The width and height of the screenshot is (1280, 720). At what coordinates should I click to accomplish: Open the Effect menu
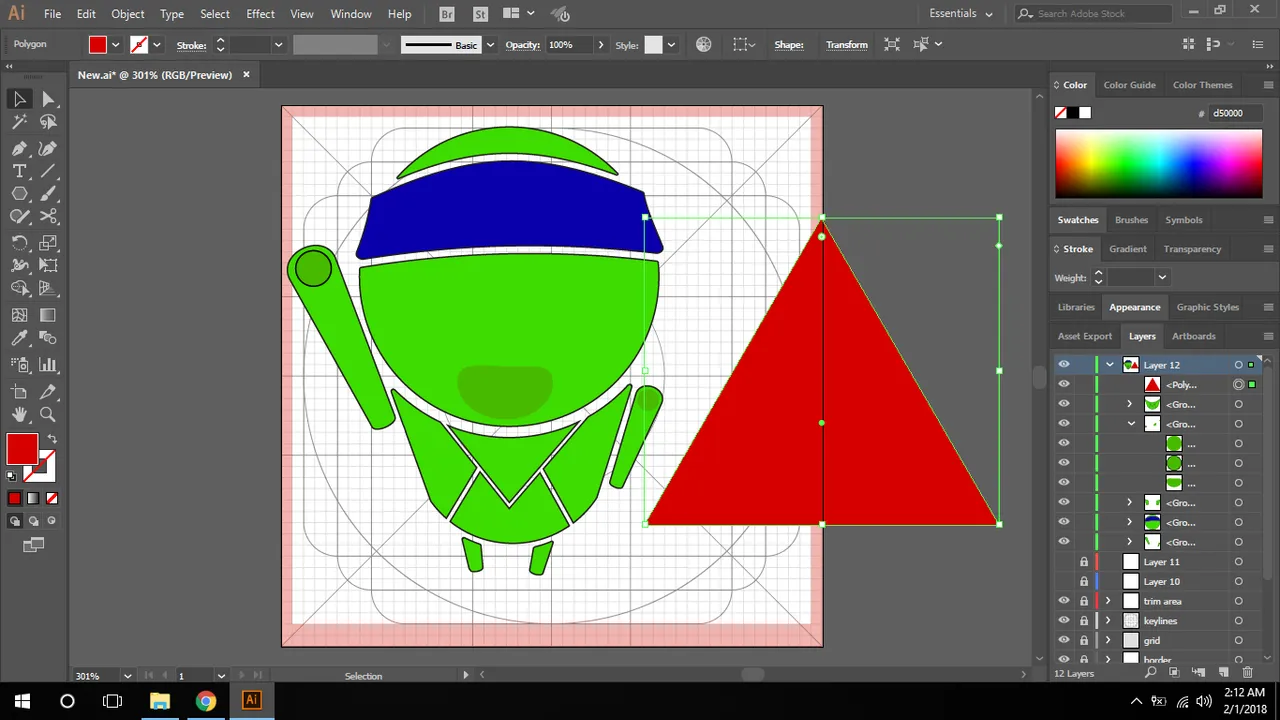click(260, 14)
